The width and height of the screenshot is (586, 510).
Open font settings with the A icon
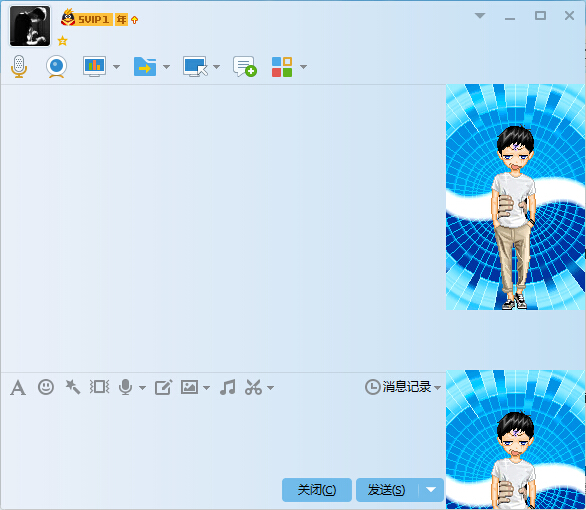point(18,387)
